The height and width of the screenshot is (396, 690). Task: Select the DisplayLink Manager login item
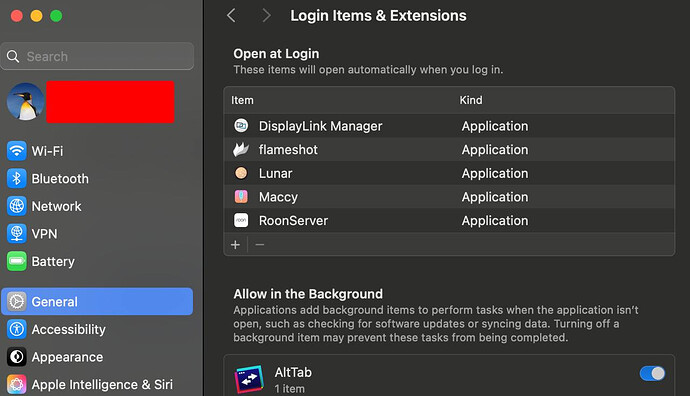coord(449,126)
